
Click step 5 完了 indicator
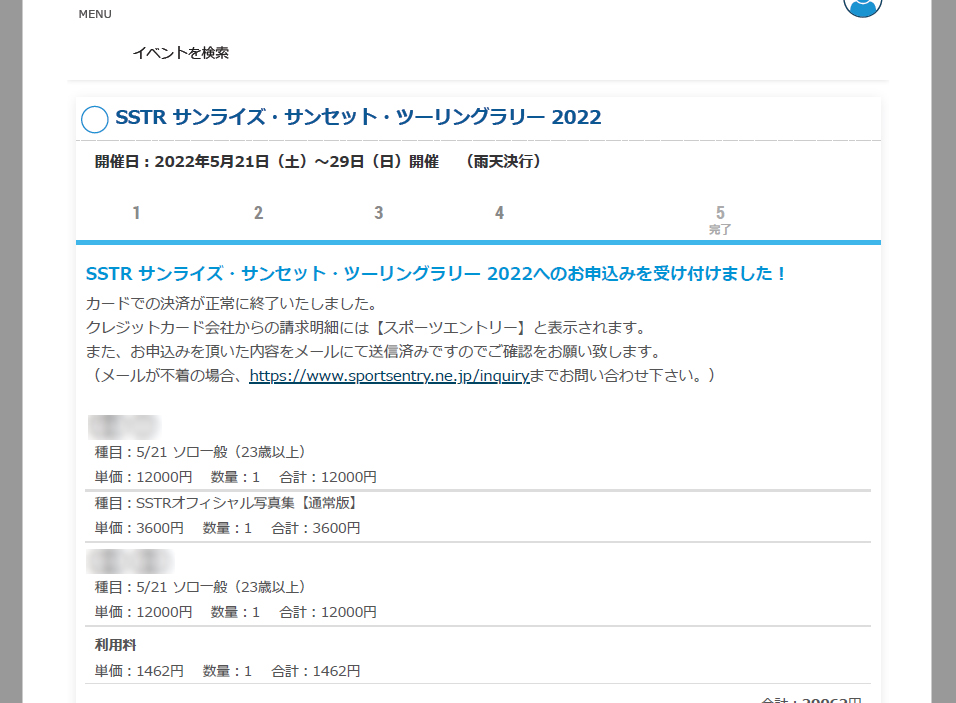point(720,219)
